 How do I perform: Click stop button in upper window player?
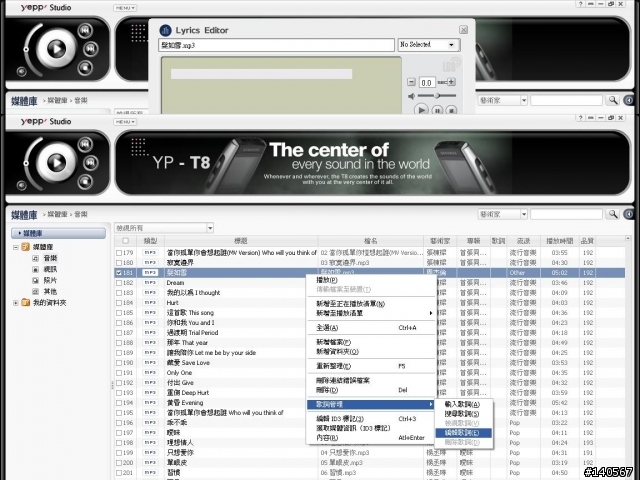[85, 68]
